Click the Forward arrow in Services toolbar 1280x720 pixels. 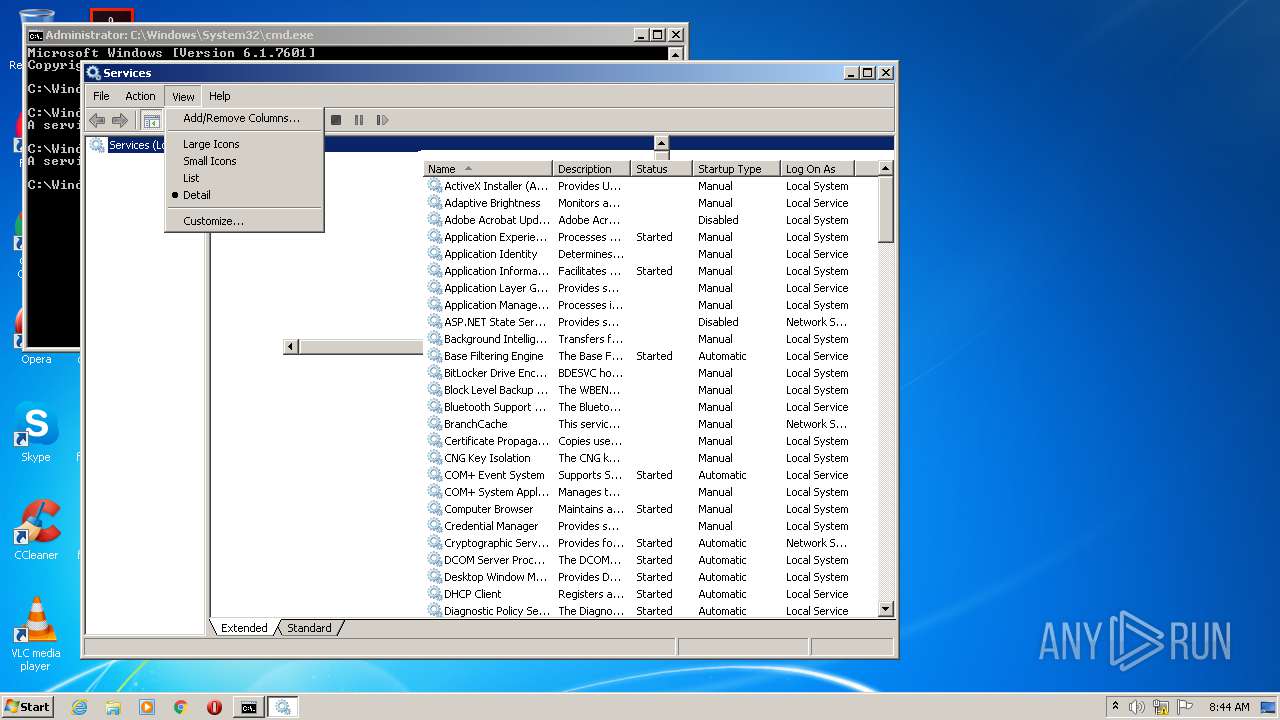120,120
